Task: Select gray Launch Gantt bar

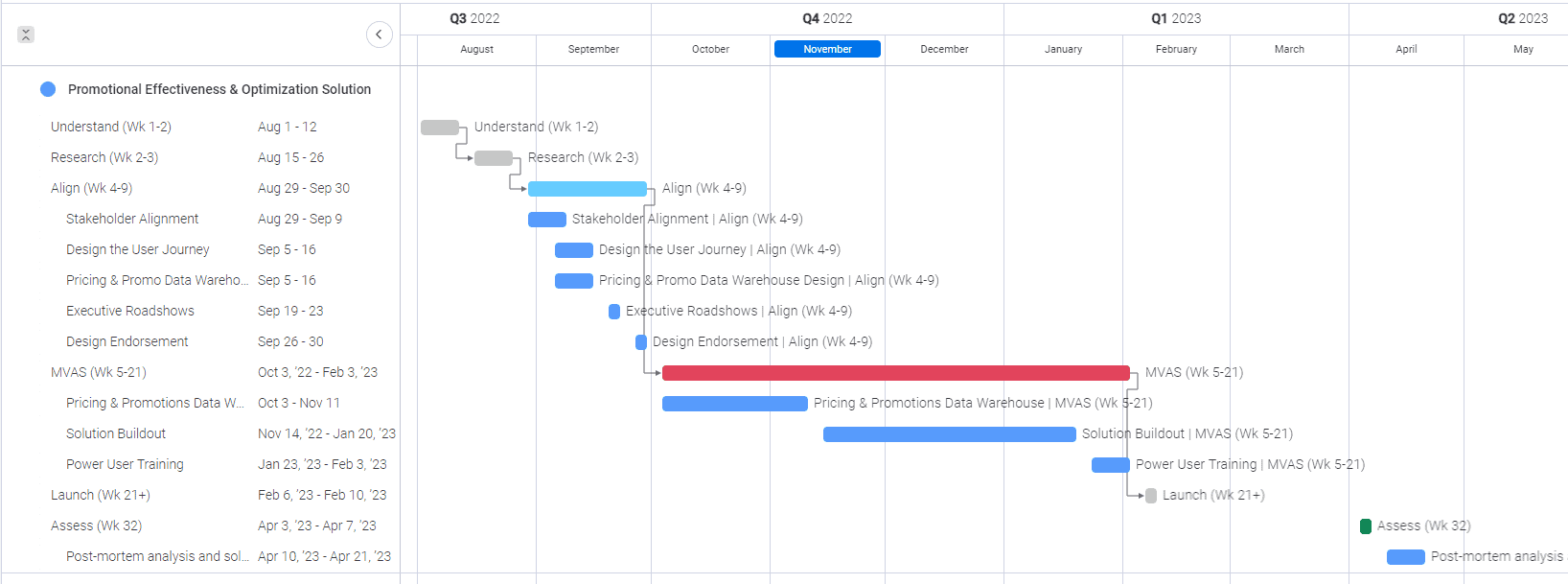Action: coord(1151,496)
